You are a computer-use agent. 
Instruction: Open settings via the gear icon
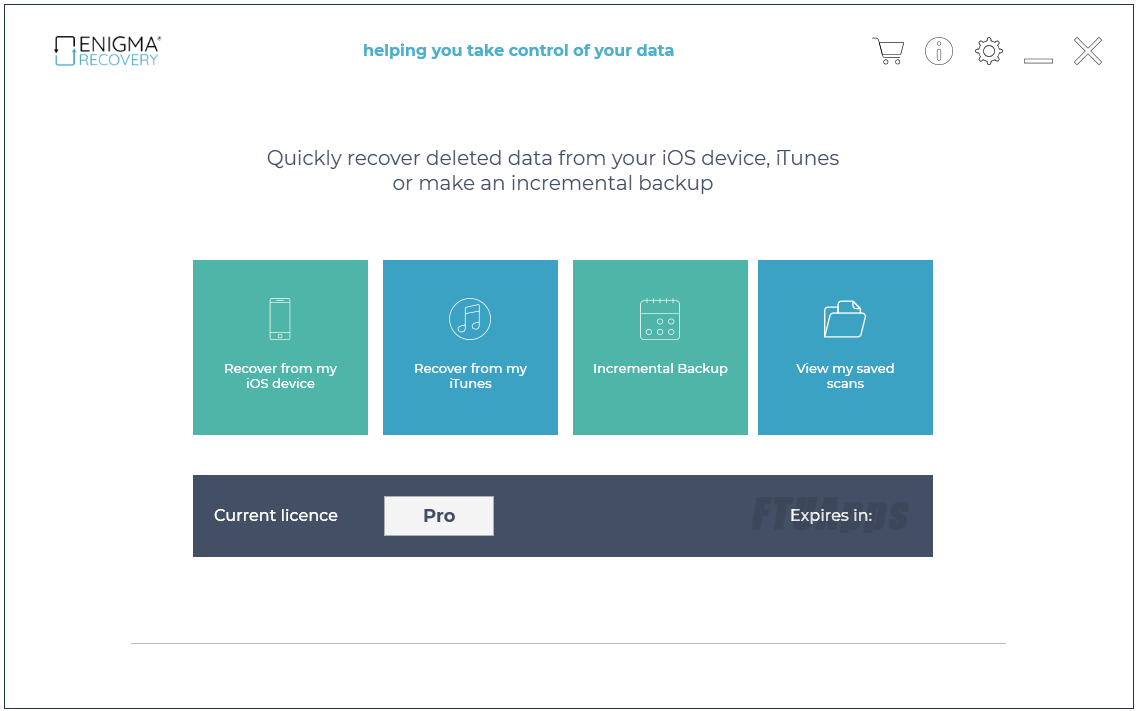click(x=988, y=51)
